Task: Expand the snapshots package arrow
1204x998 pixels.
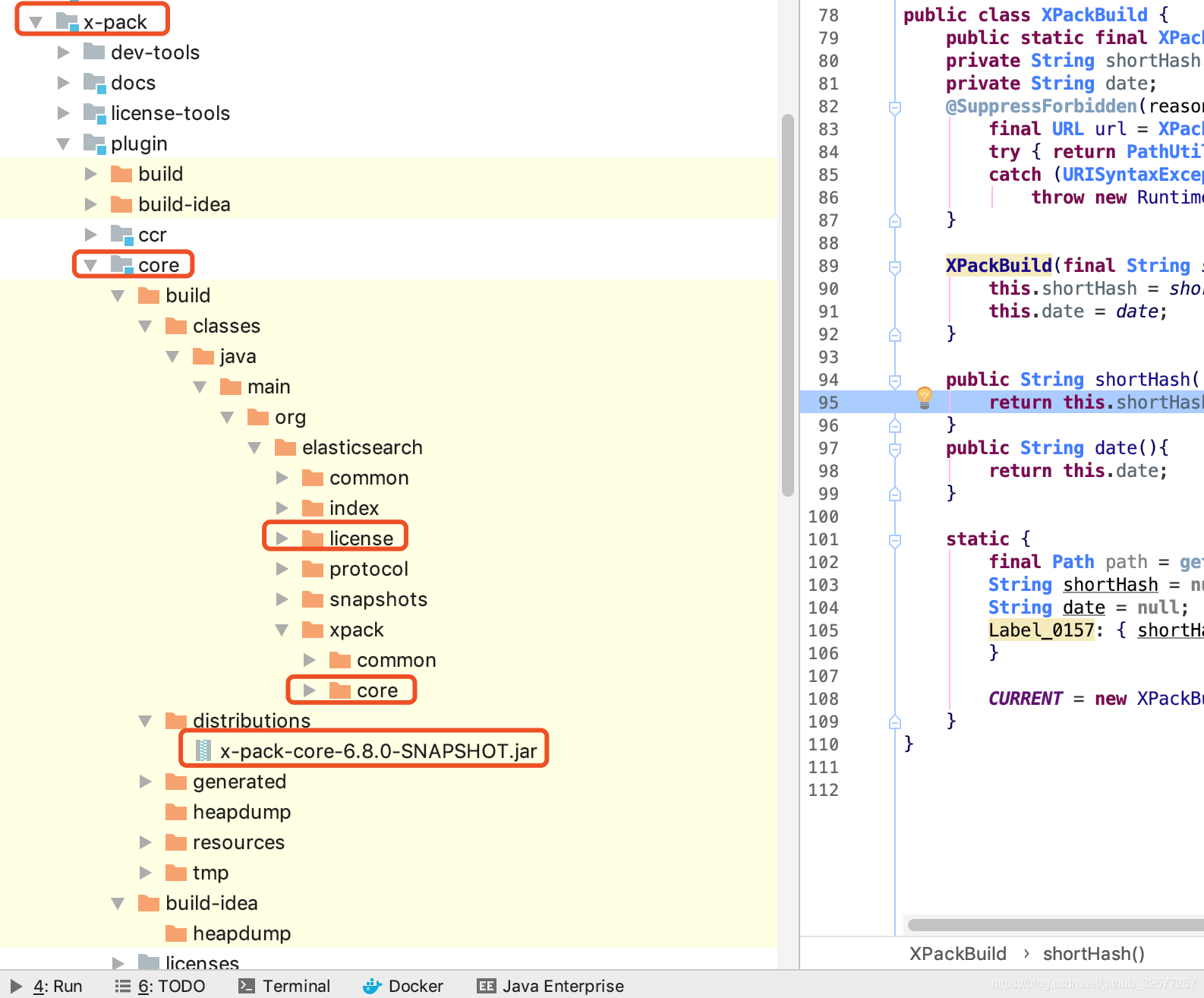Action: [x=282, y=599]
